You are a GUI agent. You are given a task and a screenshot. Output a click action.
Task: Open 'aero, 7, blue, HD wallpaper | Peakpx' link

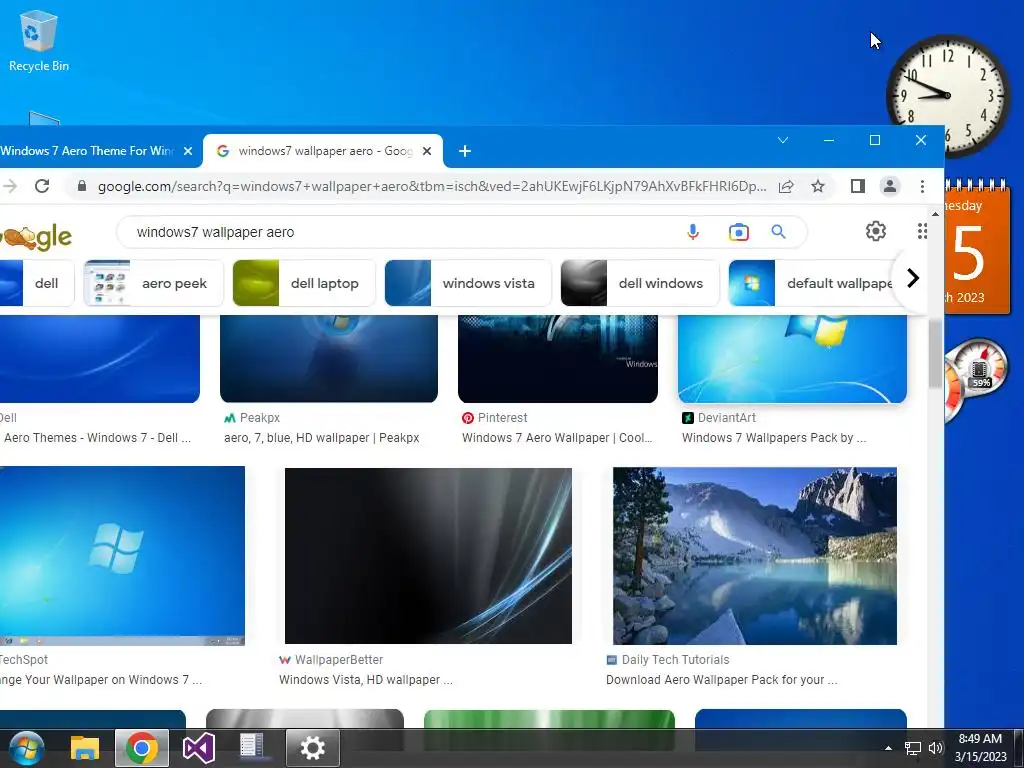321,438
